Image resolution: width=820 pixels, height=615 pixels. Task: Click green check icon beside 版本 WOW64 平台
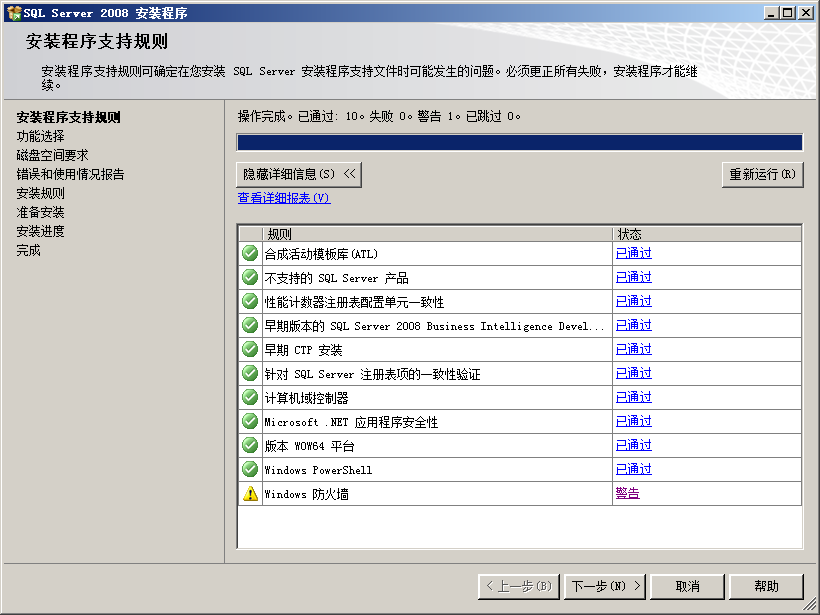pyautogui.click(x=250, y=445)
